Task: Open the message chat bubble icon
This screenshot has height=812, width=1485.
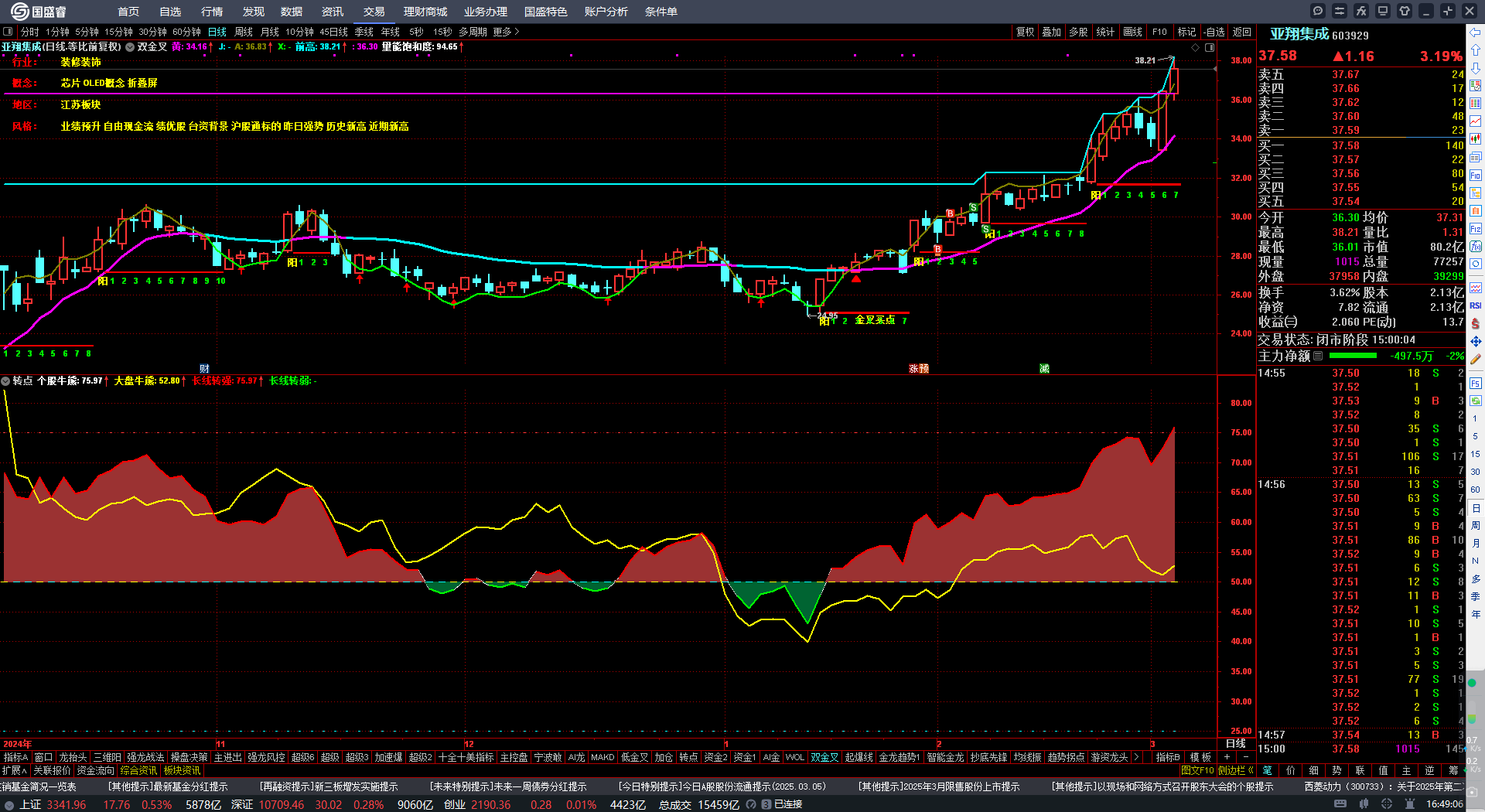Action: click(x=1318, y=11)
